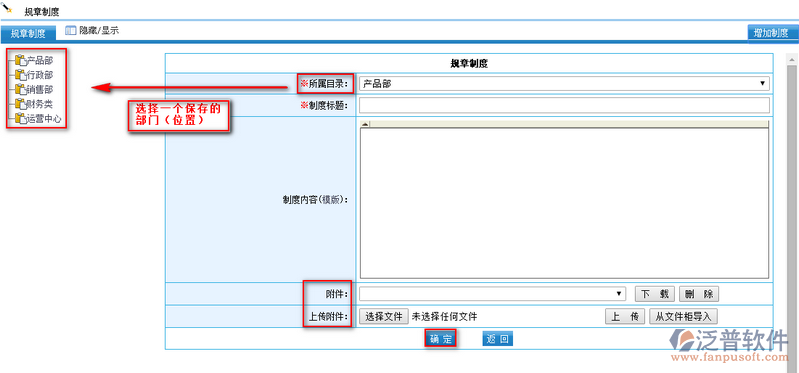Click the 销售部 folder icon
This screenshot has height=373, width=799.
click(x=20, y=90)
